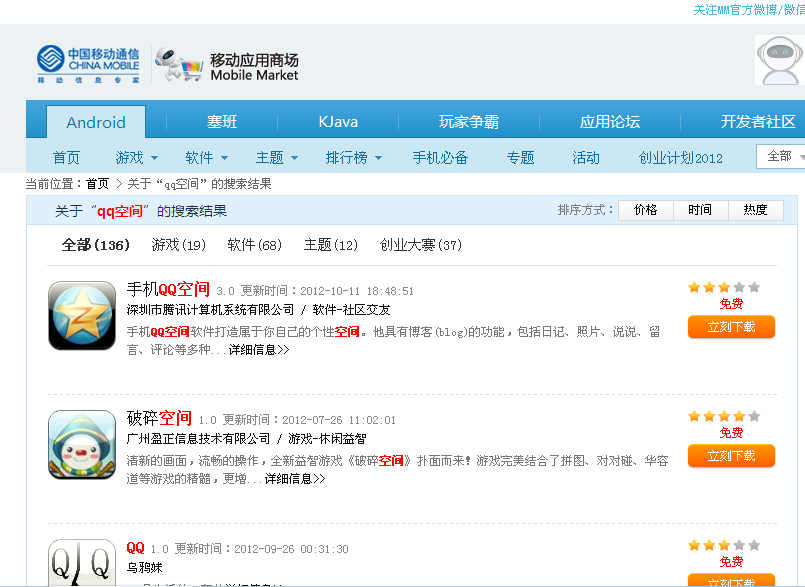
Task: Show 全部(136) results
Action: [95, 245]
